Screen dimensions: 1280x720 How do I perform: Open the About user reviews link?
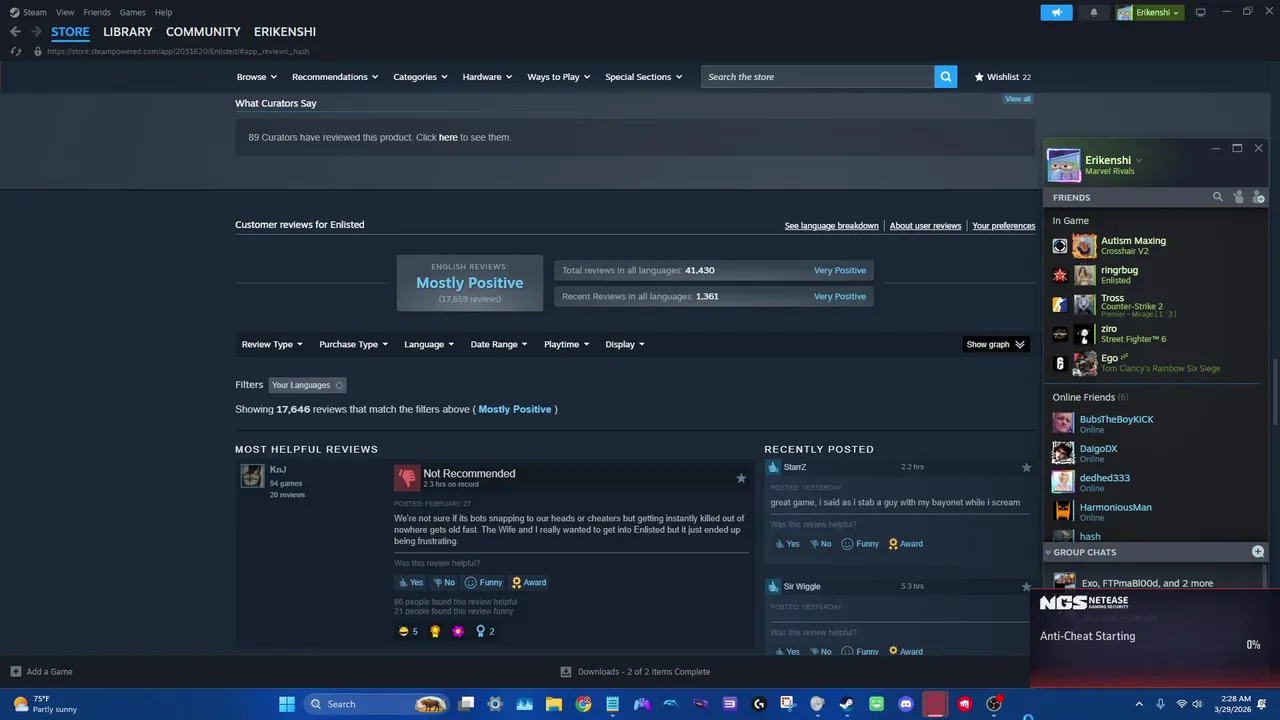tap(925, 226)
